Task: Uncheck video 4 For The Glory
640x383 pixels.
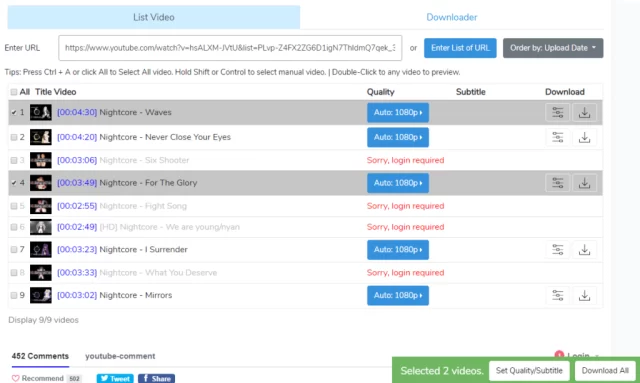Action: [14, 183]
